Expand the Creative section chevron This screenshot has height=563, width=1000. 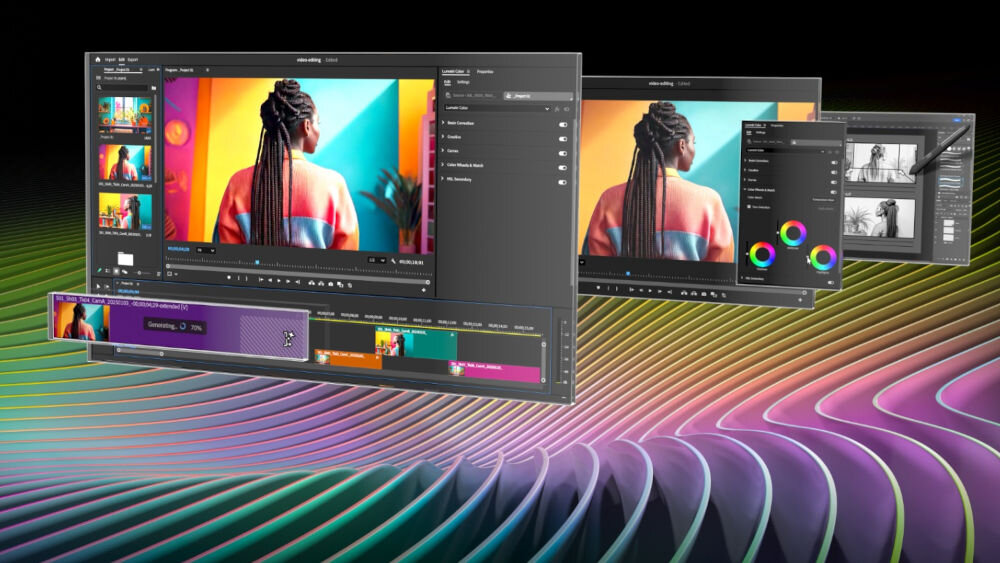tap(444, 138)
